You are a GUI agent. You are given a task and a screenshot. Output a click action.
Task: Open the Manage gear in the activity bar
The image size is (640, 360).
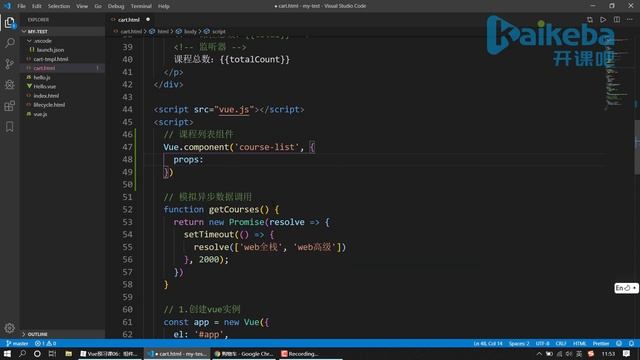10,327
